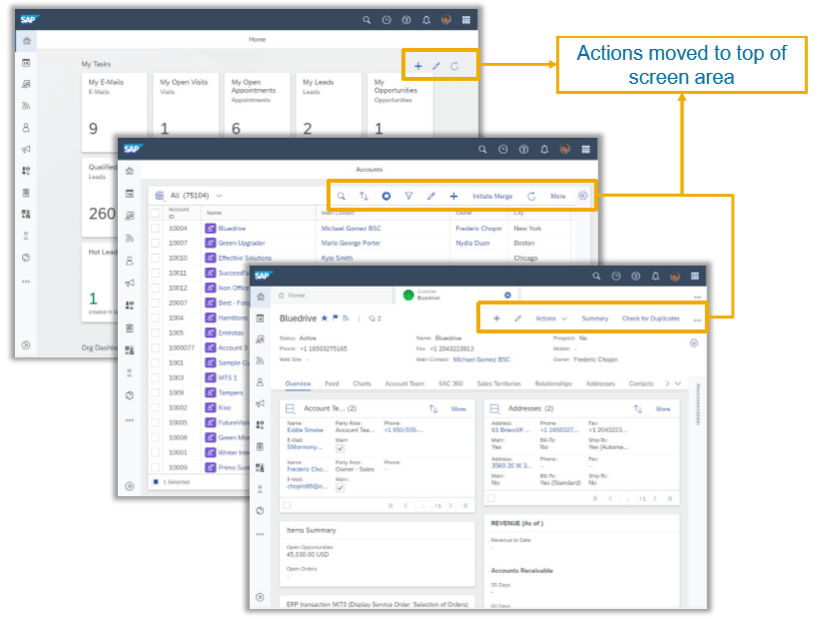Click pencil edit icon in Bluedrive detail toolbar
This screenshot has height=619, width=820.
point(518,318)
